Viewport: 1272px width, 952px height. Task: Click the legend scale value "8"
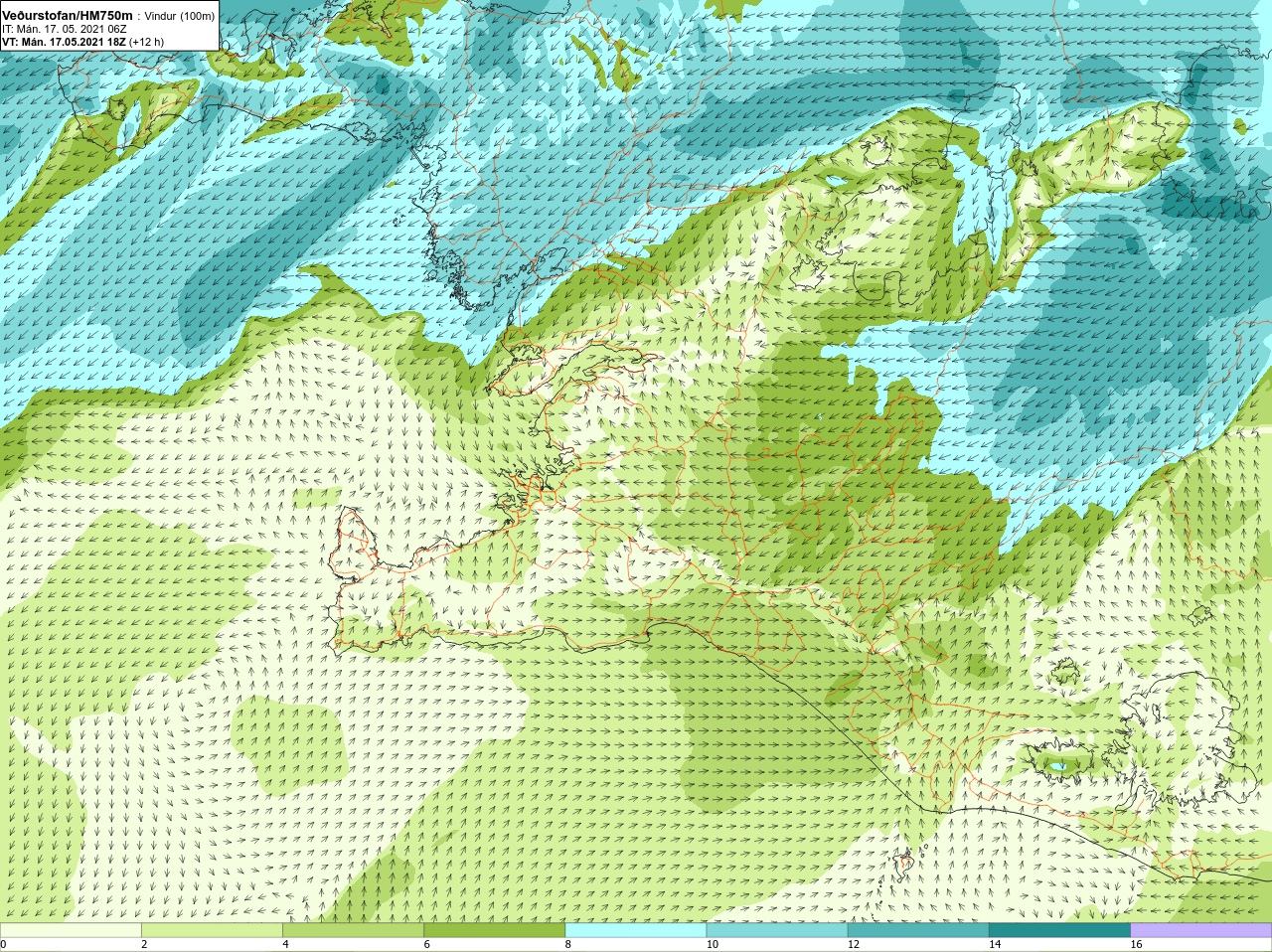(568, 944)
